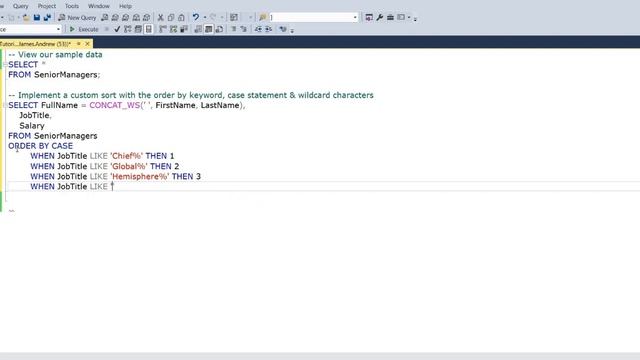640x360 pixels.
Task: Switch output to Results to Grid
Action: tap(209, 29)
